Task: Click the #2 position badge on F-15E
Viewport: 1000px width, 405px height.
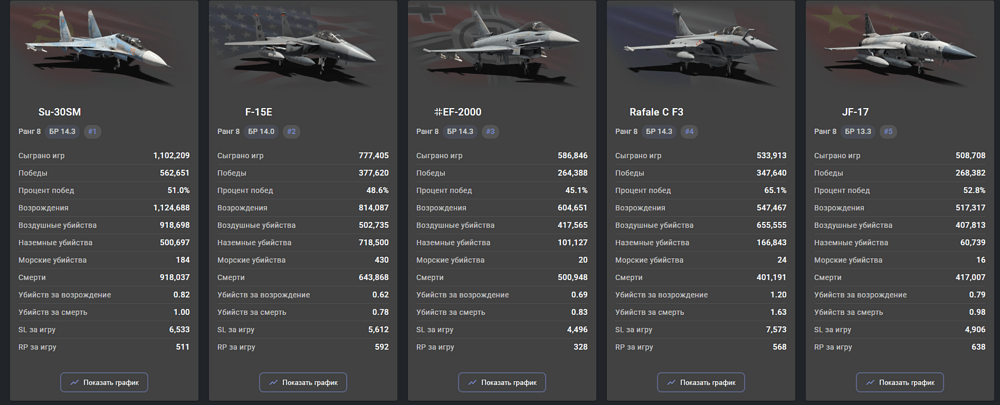Action: click(292, 131)
